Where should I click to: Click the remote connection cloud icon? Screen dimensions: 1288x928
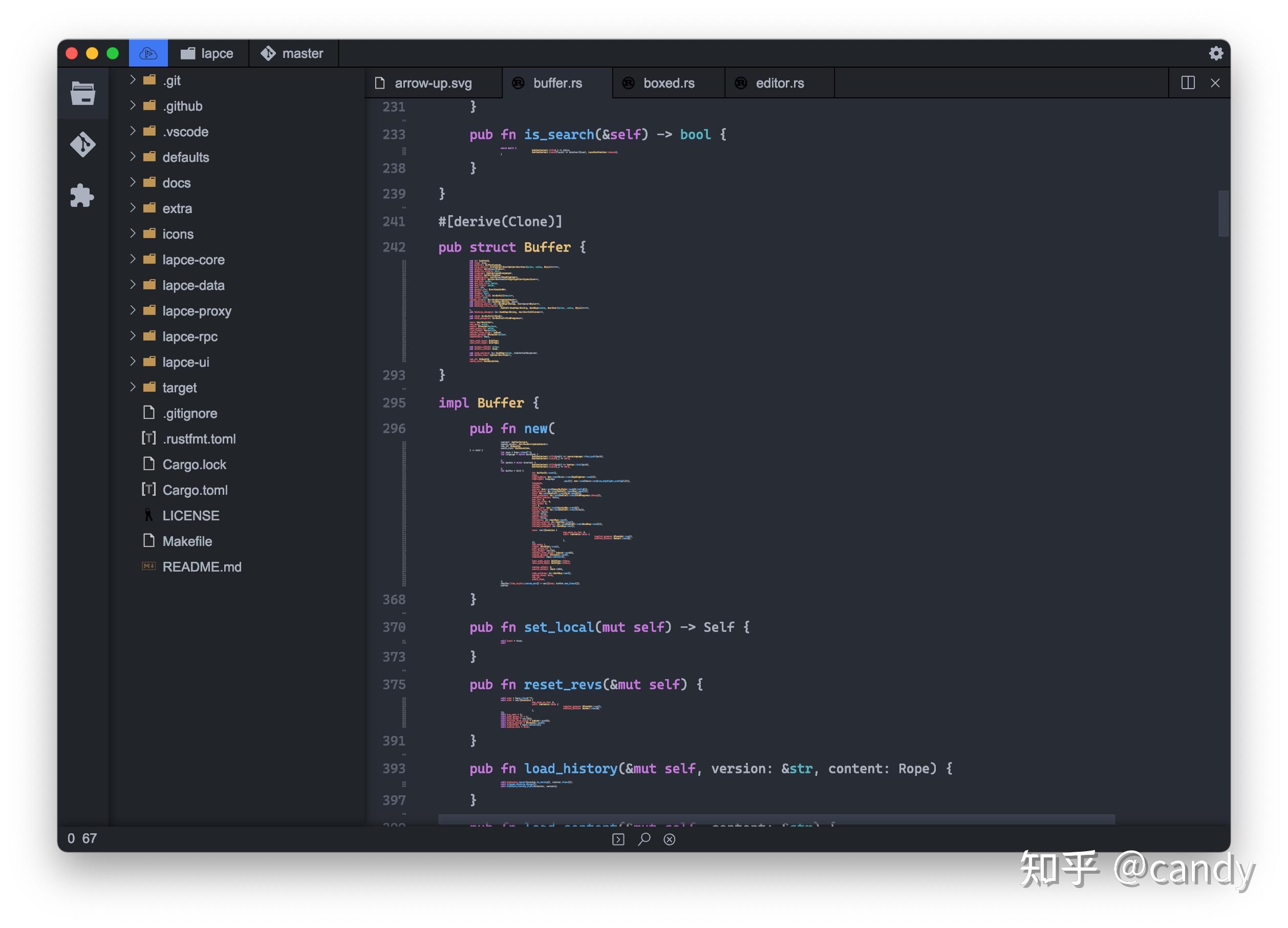[x=148, y=53]
